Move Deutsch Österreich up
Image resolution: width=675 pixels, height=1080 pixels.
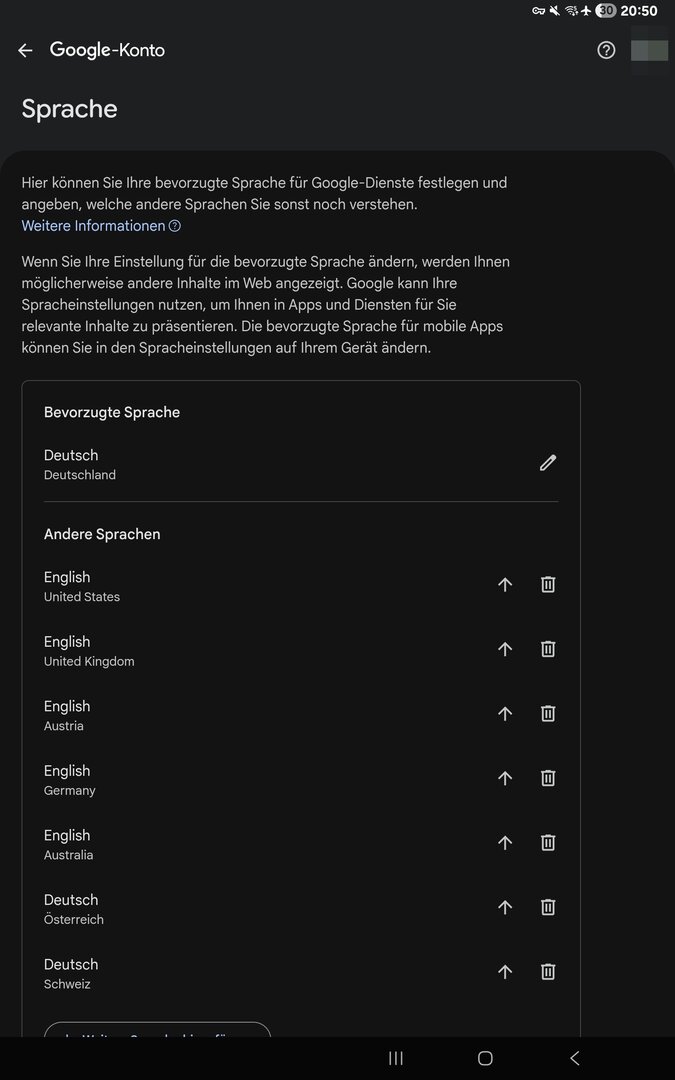pos(505,907)
